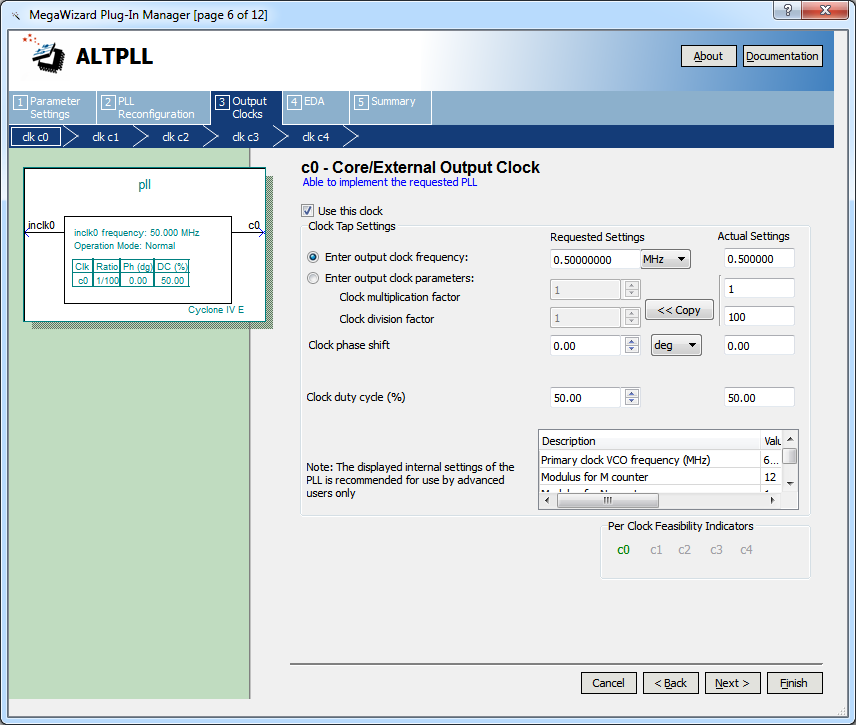Click the description table scroll up arrow
The width and height of the screenshot is (856, 725).
pos(790,439)
